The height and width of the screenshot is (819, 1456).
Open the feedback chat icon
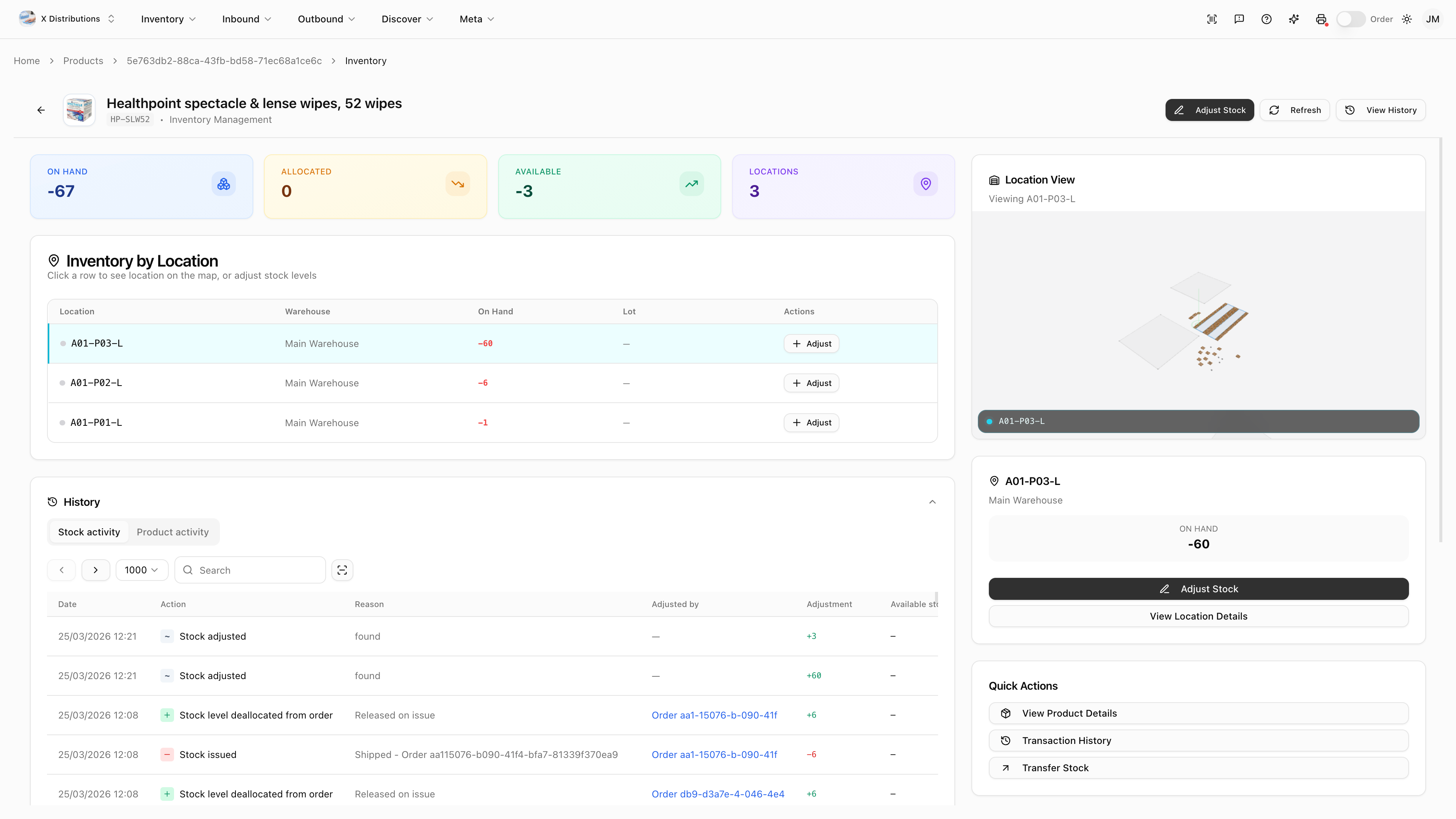click(1239, 19)
